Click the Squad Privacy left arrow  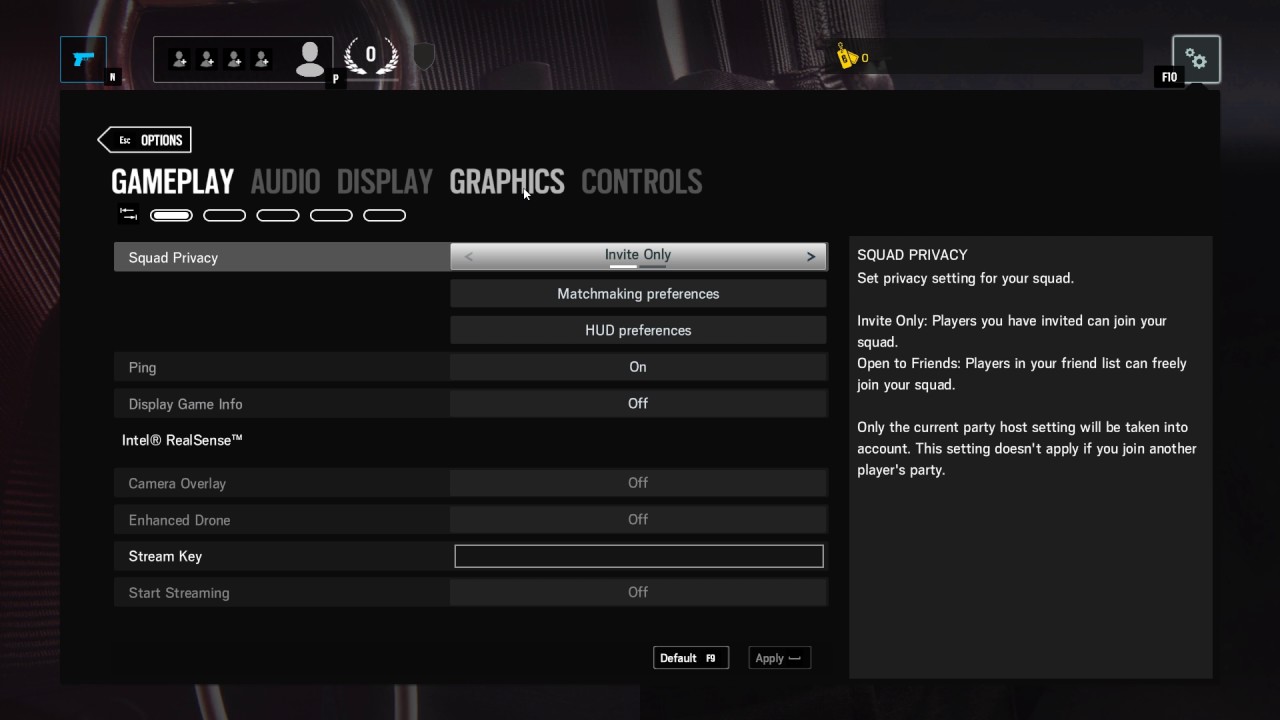(x=469, y=257)
